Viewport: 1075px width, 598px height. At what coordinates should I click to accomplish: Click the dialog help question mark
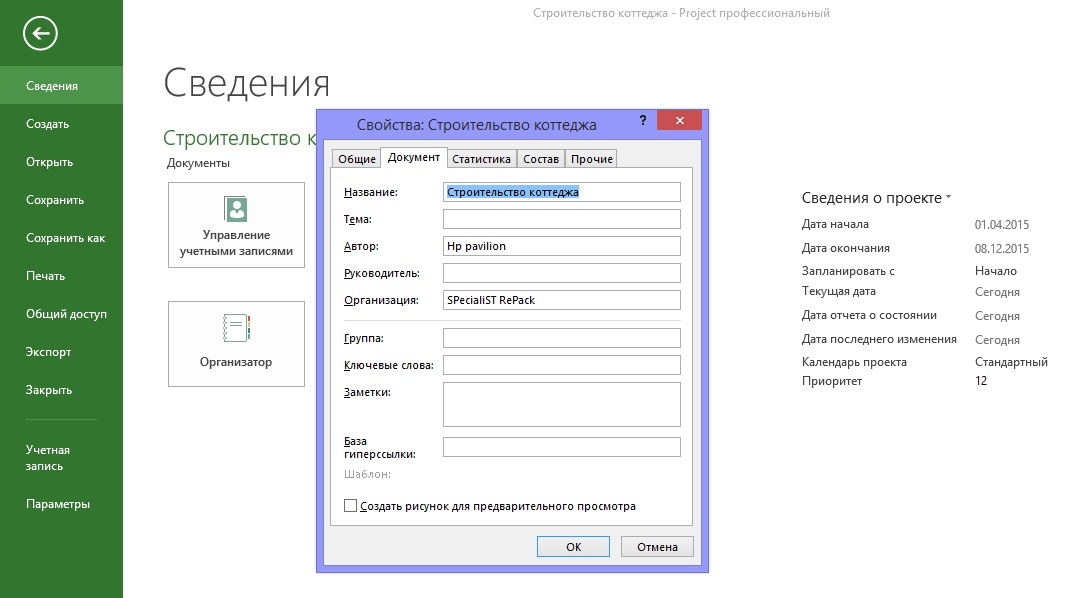[642, 121]
